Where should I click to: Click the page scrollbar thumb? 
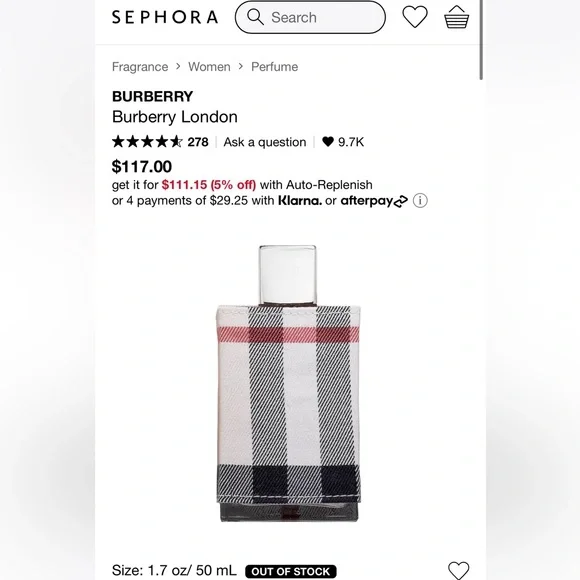tap(481, 40)
